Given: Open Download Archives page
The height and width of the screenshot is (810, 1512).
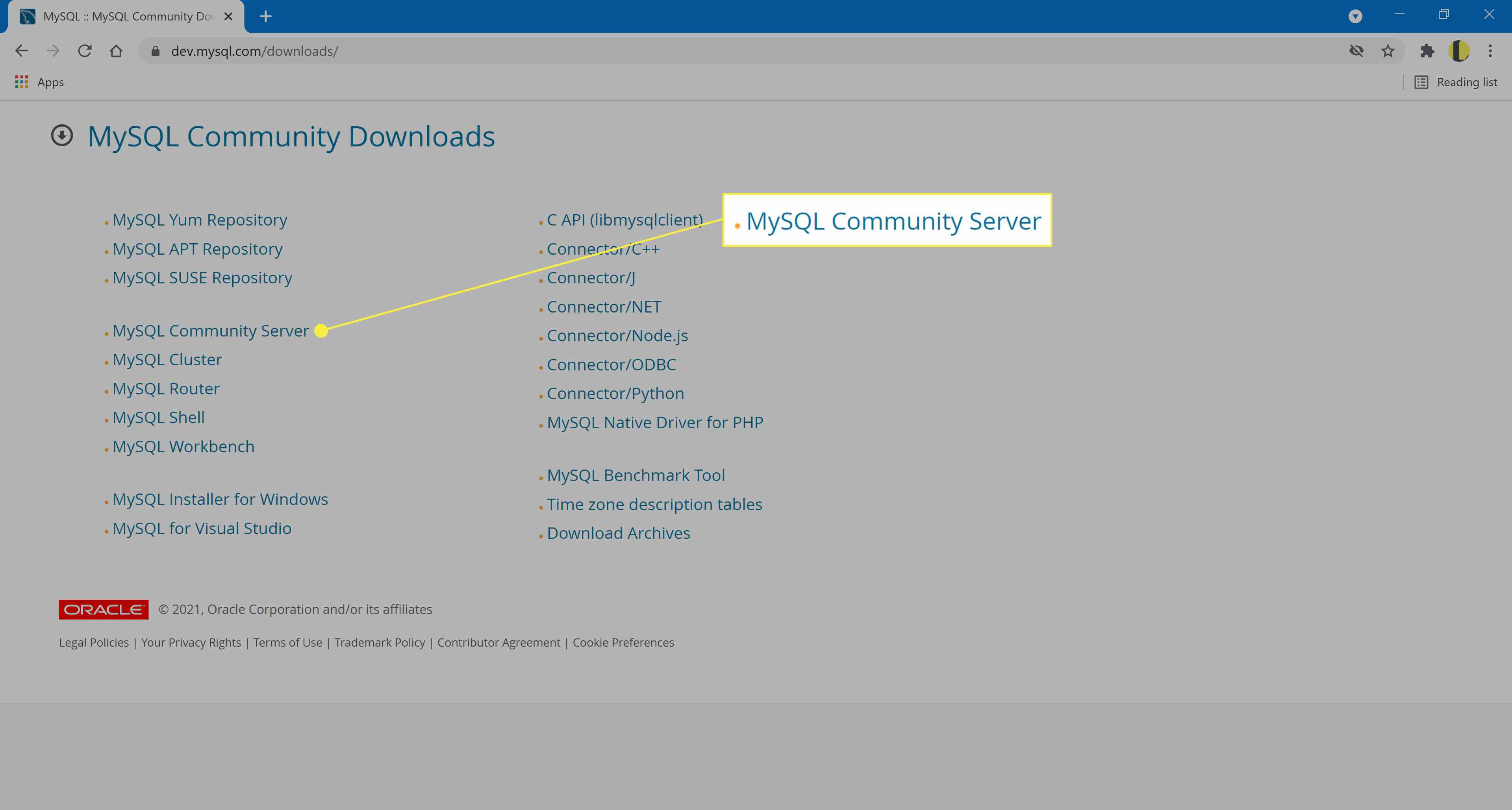Looking at the screenshot, I should click(618, 533).
